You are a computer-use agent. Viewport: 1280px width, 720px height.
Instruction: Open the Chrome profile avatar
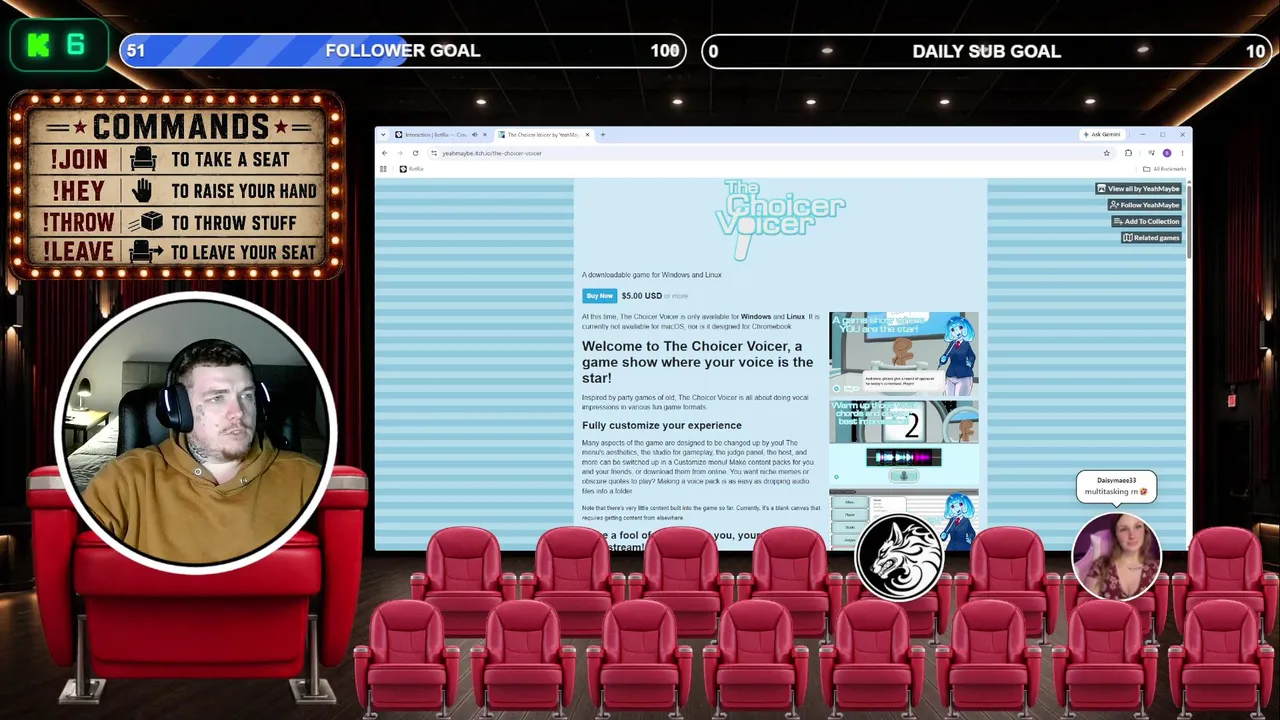[x=1167, y=153]
